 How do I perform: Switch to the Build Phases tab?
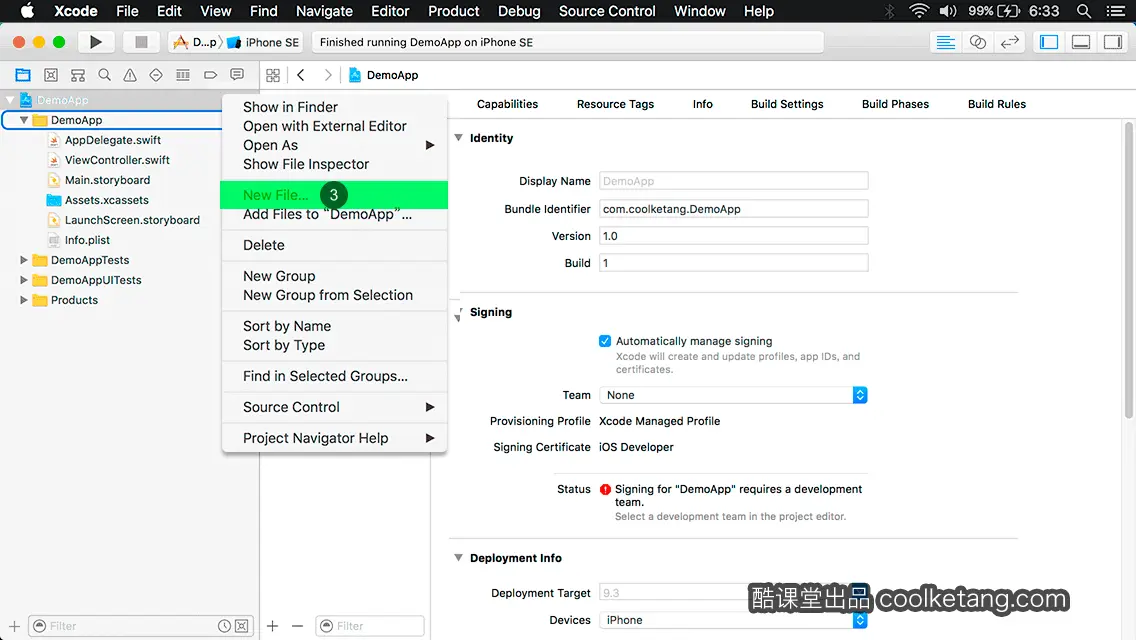click(895, 104)
